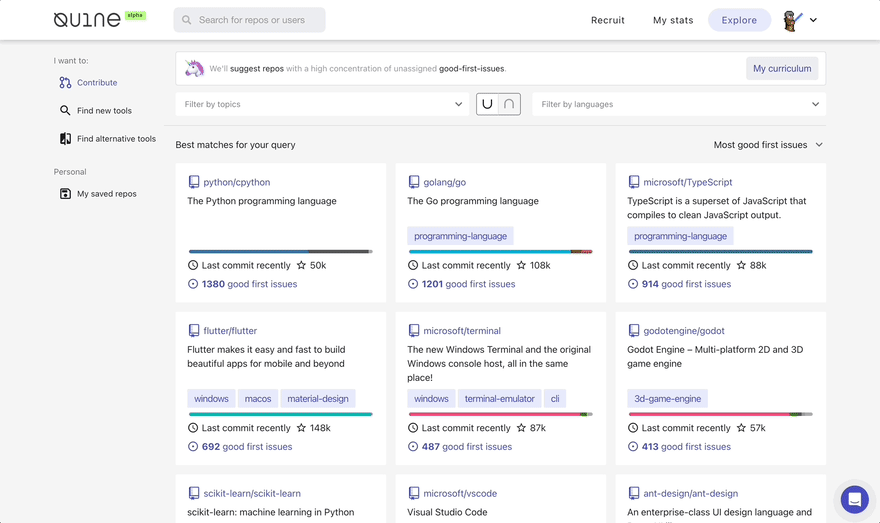This screenshot has width=880, height=523.
Task: Click the python/cpython language bar
Action: (x=281, y=251)
